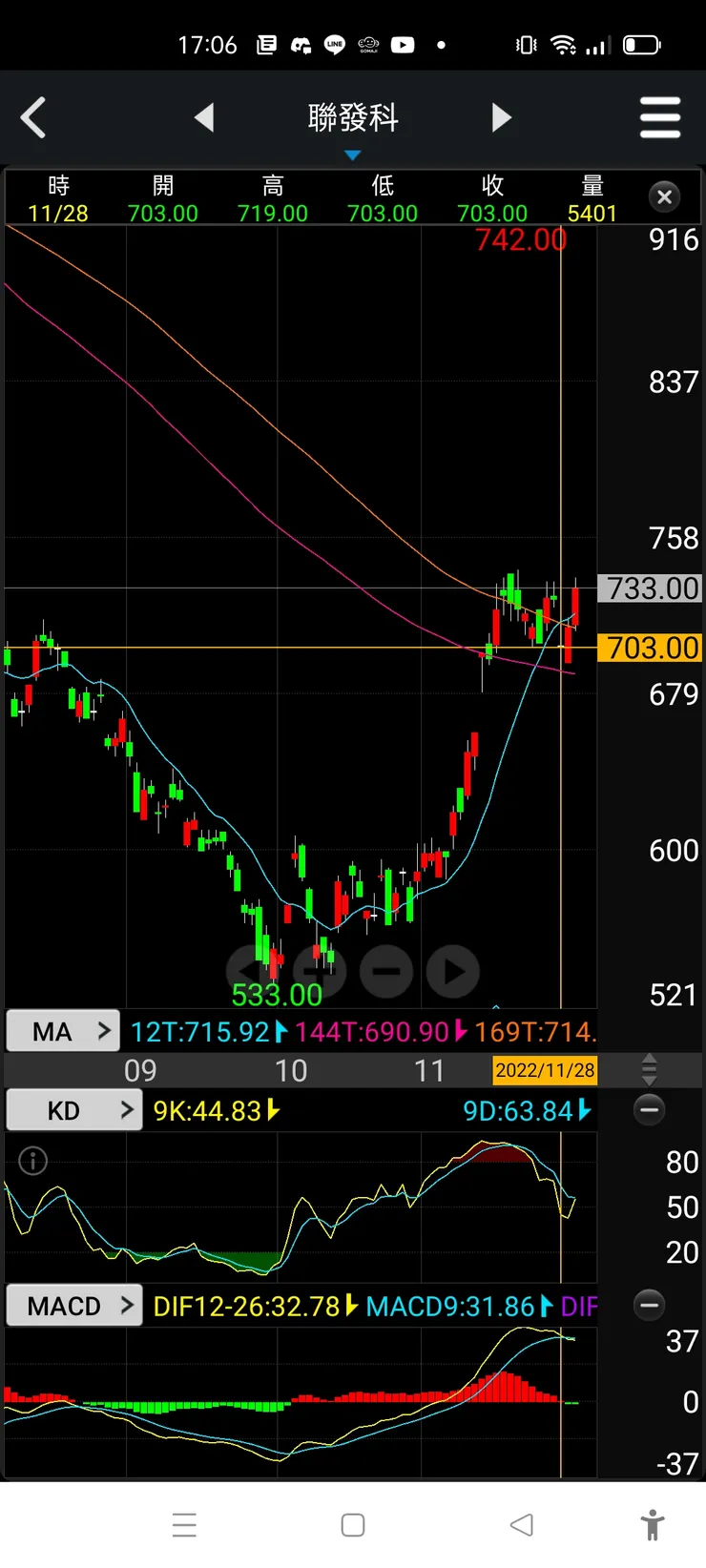Tap the 703.00 highlighted price label

(x=650, y=648)
